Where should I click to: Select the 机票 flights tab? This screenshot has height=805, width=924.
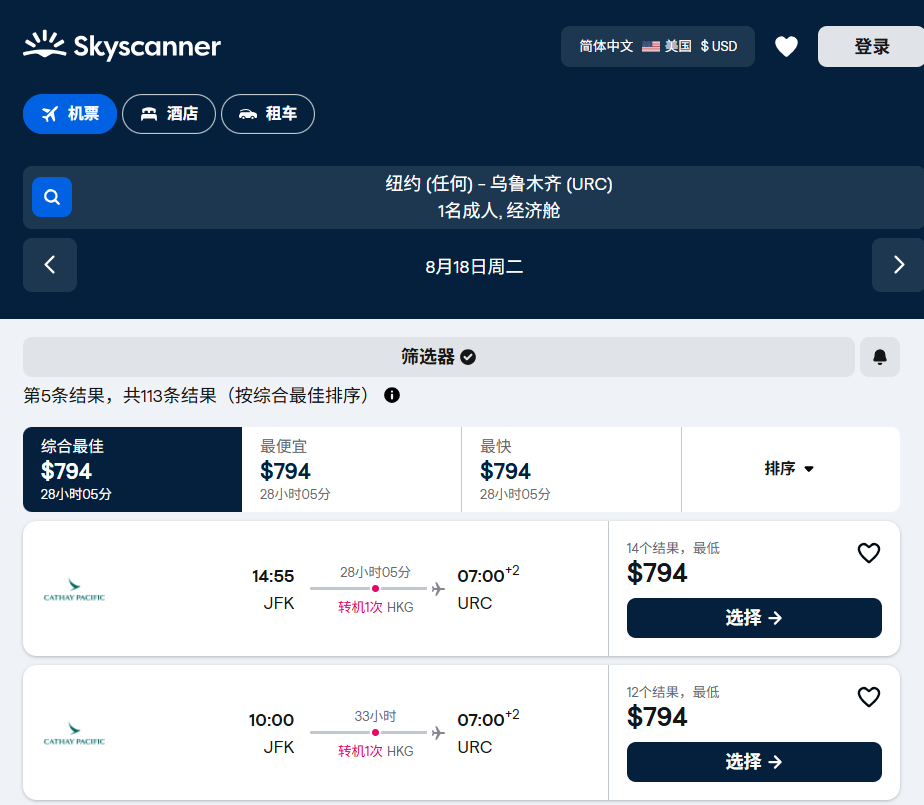(70, 114)
